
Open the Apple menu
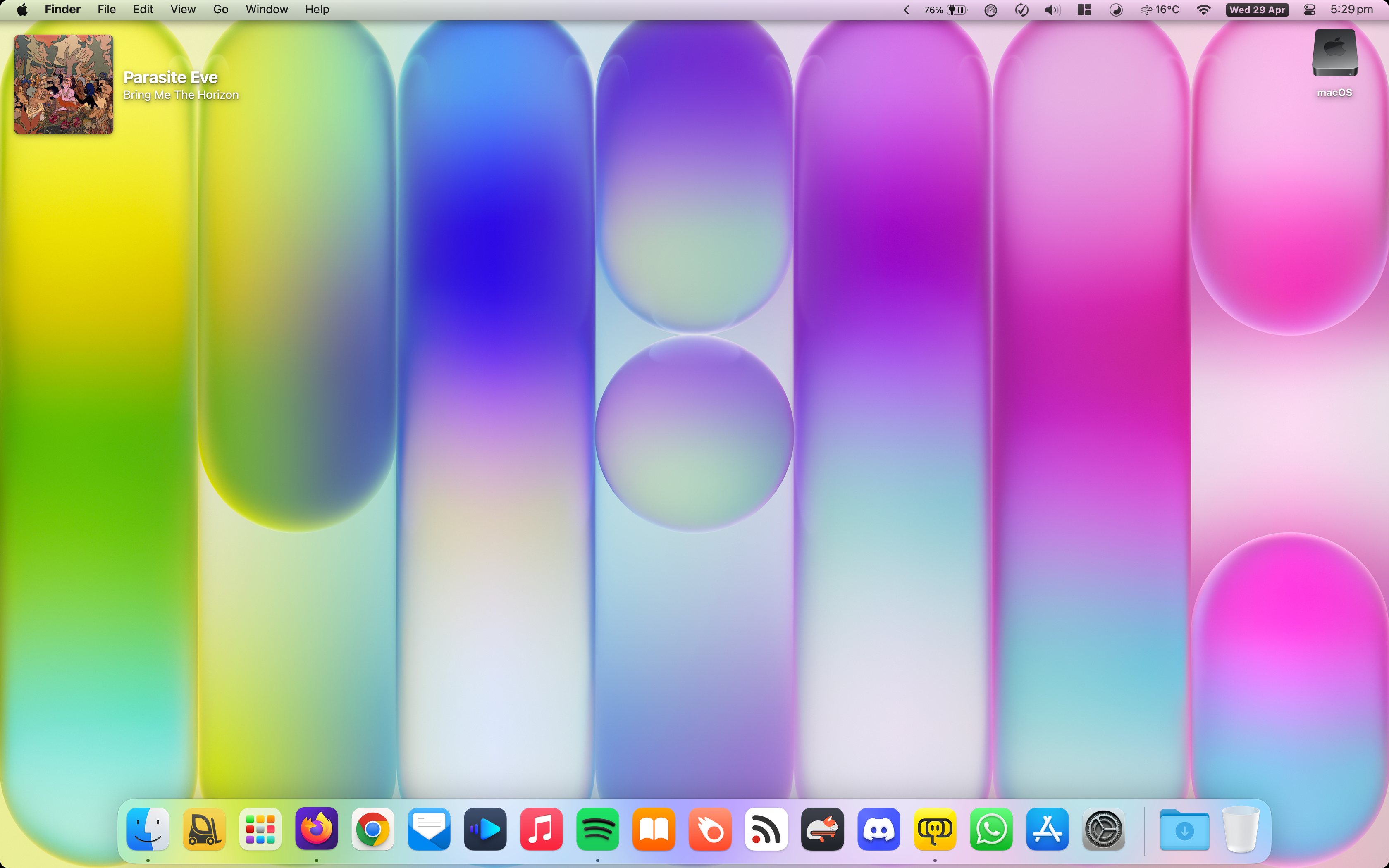[x=22, y=10]
